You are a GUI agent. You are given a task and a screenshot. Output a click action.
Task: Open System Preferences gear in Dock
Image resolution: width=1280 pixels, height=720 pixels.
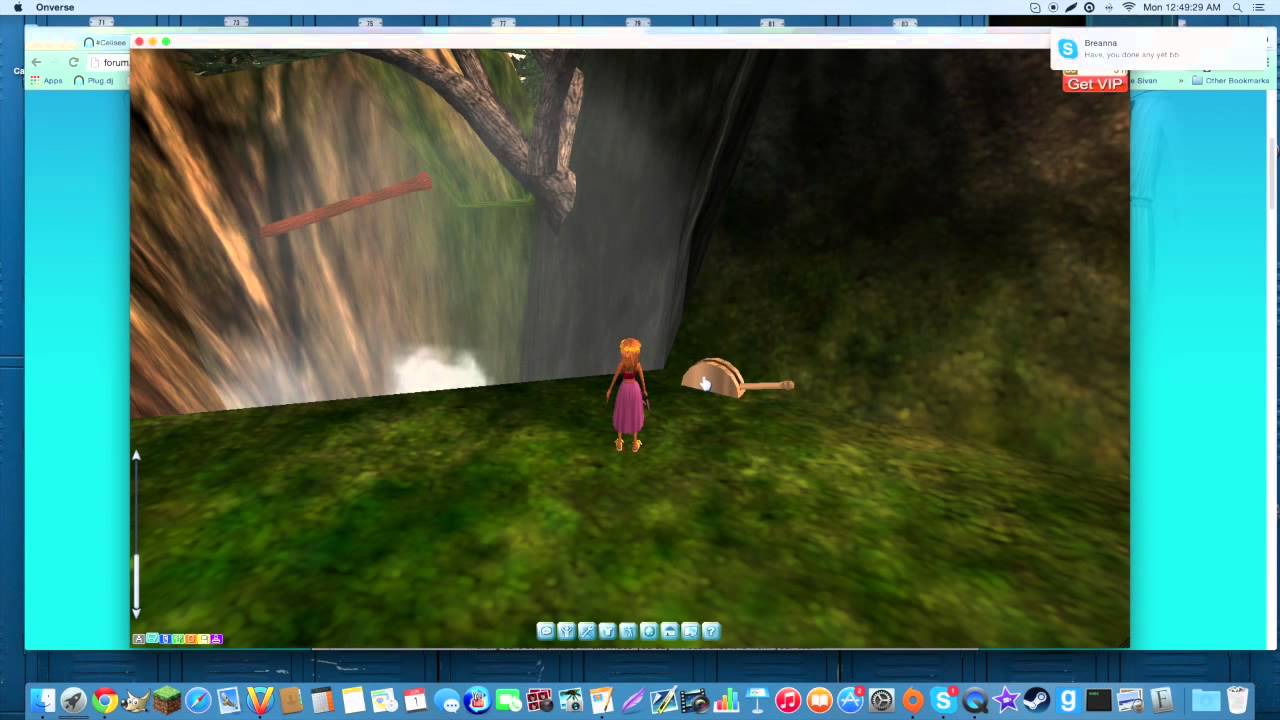pyautogui.click(x=882, y=701)
